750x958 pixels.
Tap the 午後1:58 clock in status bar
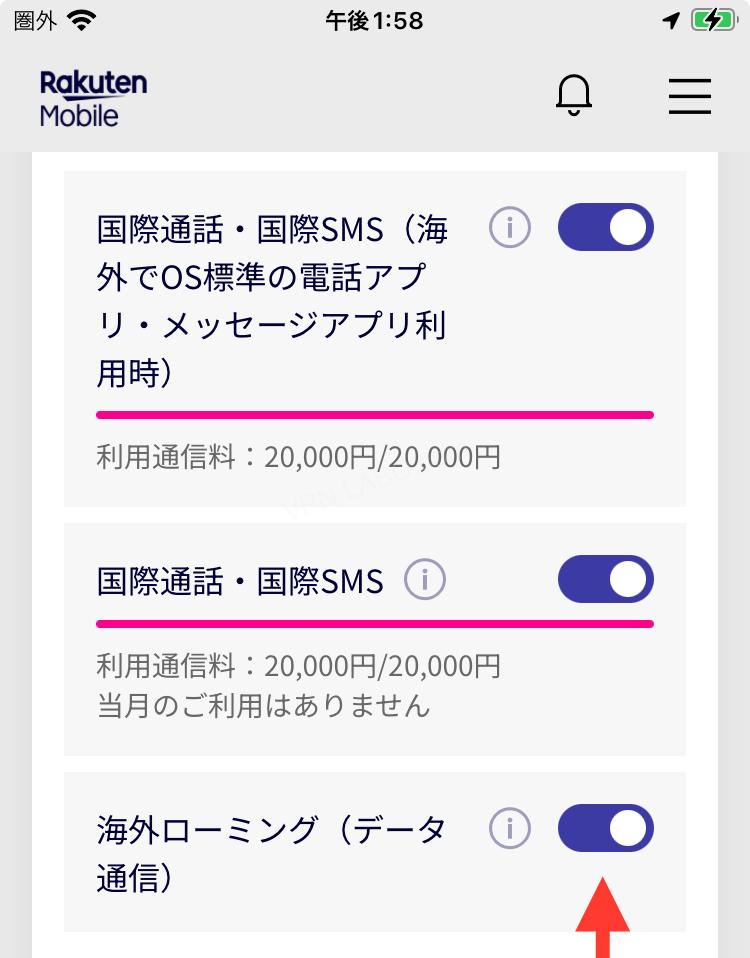374,20
